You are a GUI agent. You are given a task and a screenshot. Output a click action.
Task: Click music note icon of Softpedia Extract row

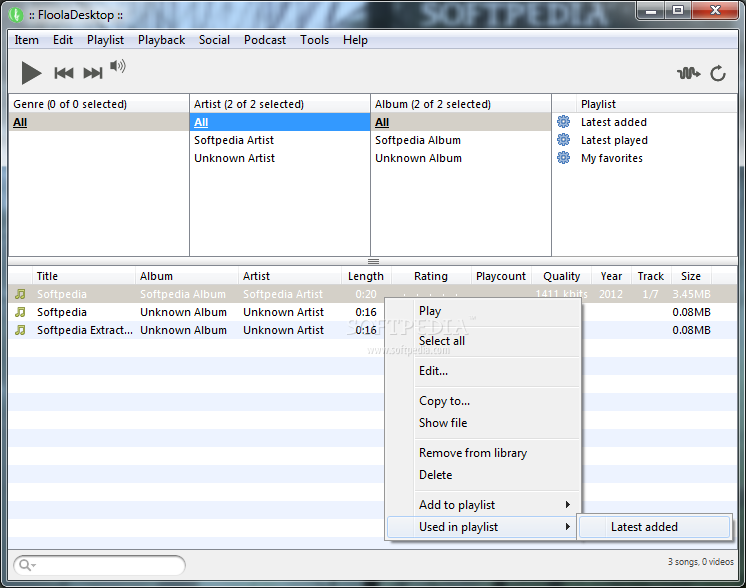click(20, 330)
